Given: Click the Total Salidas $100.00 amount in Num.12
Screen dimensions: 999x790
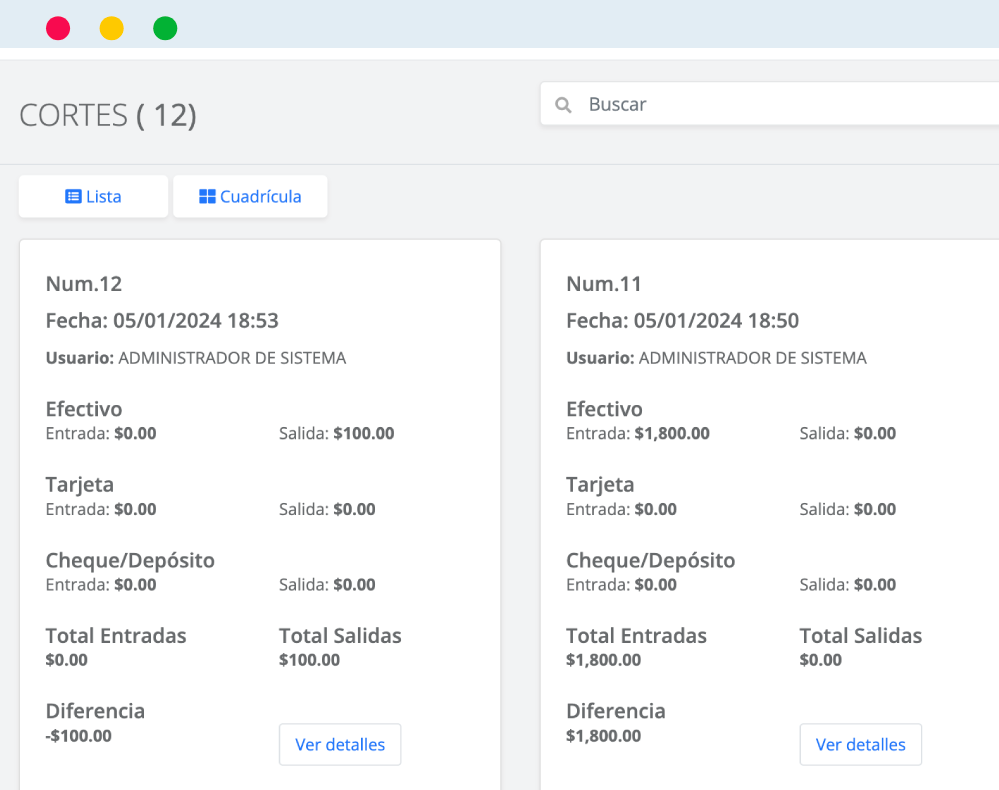Looking at the screenshot, I should pos(310,660).
